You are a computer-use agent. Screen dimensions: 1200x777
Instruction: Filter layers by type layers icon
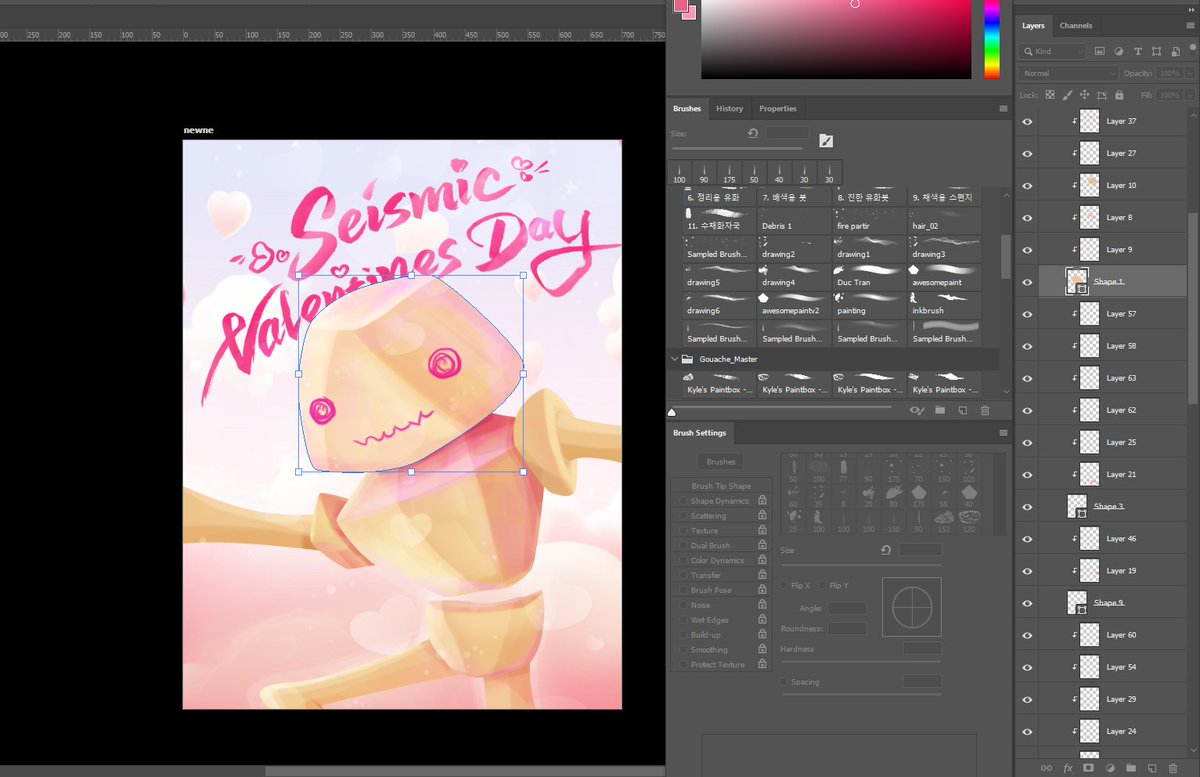pyautogui.click(x=1138, y=51)
